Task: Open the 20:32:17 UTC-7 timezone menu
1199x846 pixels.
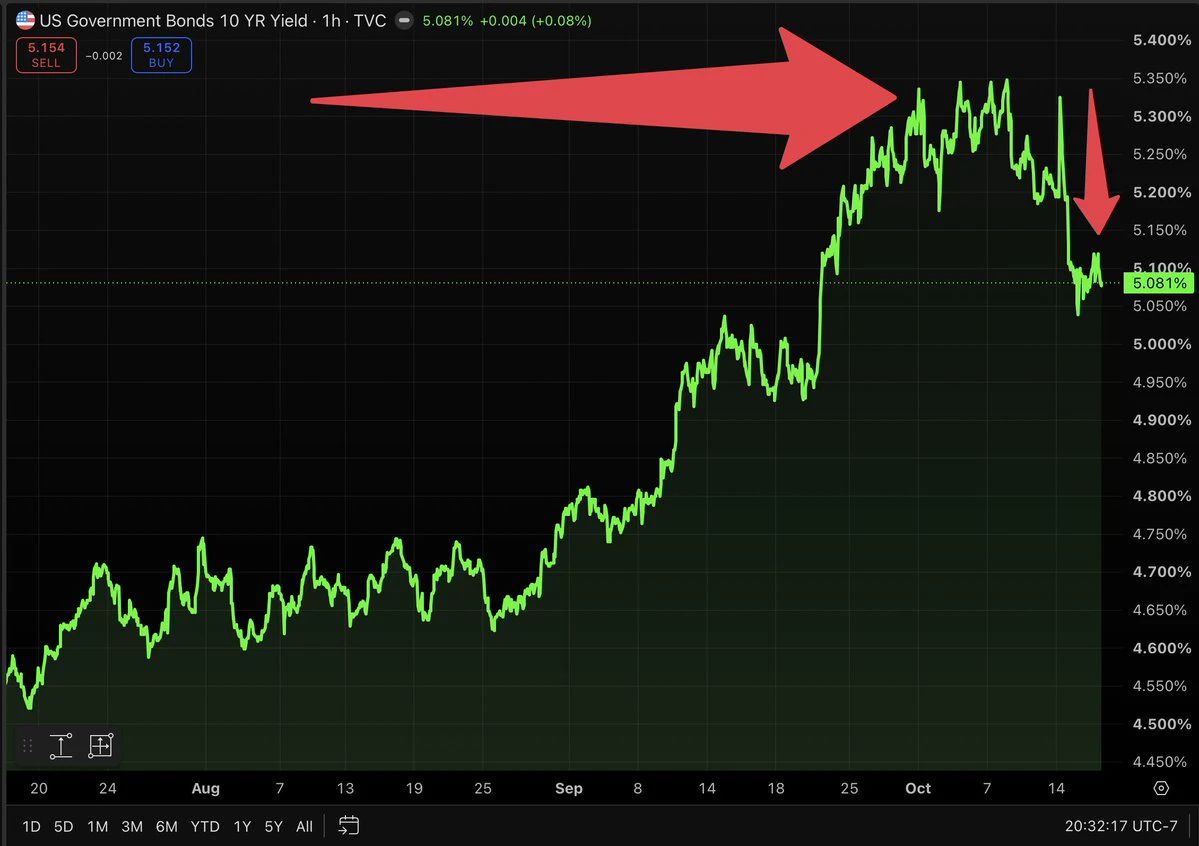Action: (1121, 826)
